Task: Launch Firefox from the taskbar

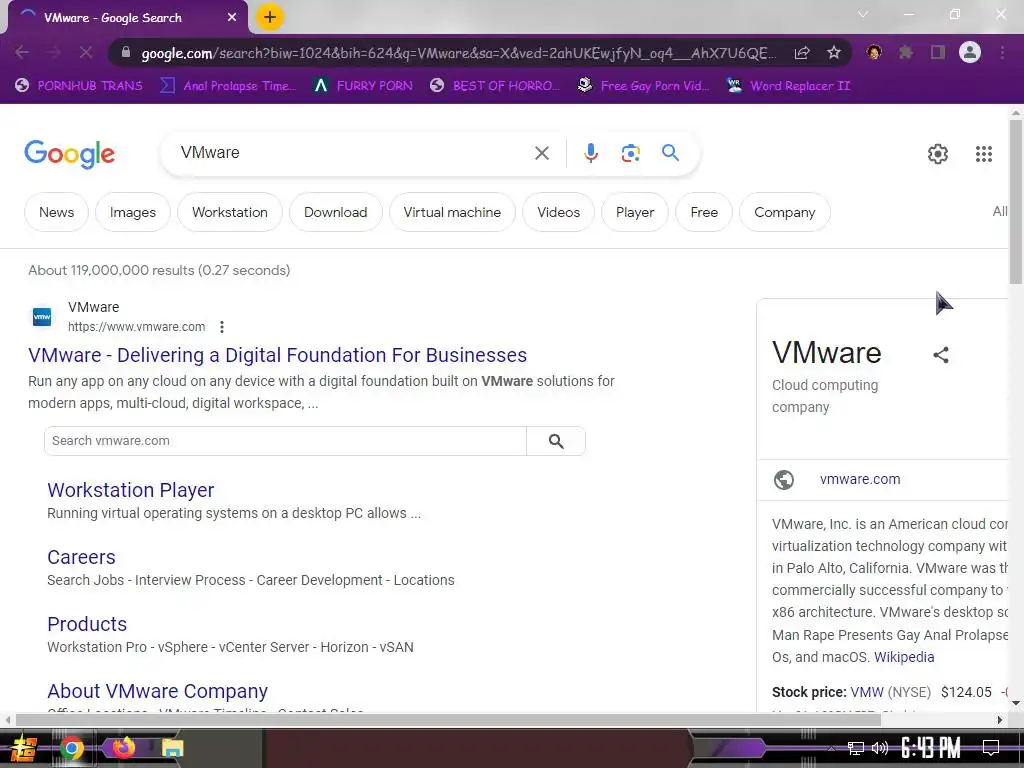Action: pyautogui.click(x=123, y=747)
